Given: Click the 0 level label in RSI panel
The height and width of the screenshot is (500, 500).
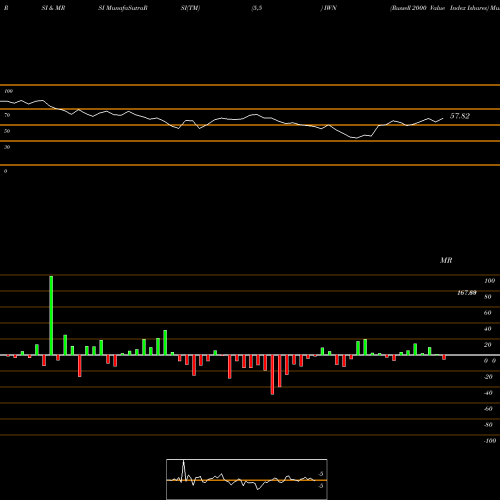Looking at the screenshot, I should tap(5, 171).
